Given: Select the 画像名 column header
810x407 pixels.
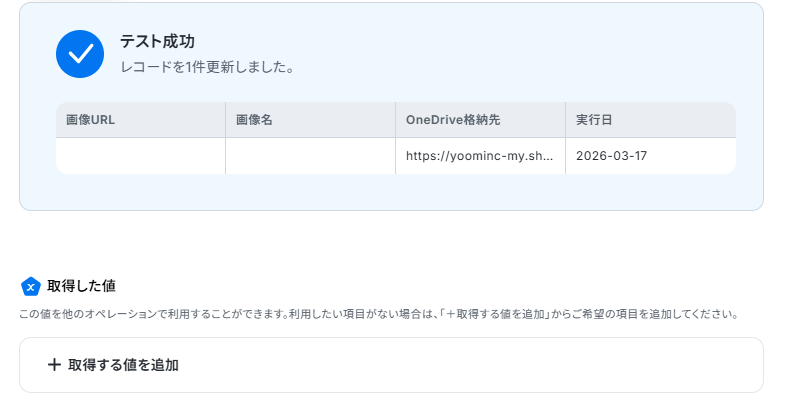Looking at the screenshot, I should tap(310, 120).
